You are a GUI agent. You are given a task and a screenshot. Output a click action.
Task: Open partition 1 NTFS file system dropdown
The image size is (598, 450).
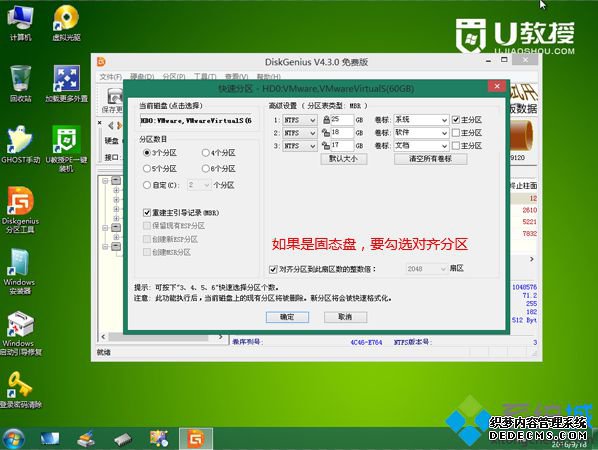pyautogui.click(x=300, y=120)
